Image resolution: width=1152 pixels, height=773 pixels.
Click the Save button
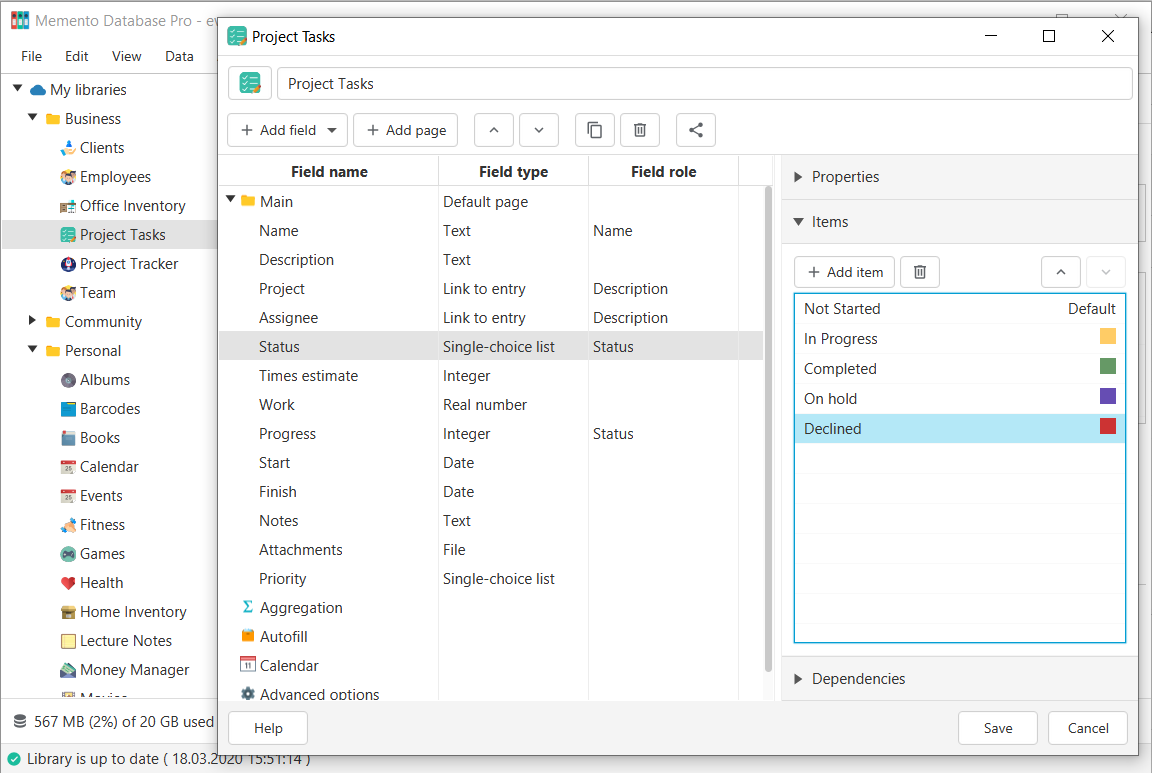tap(997, 728)
